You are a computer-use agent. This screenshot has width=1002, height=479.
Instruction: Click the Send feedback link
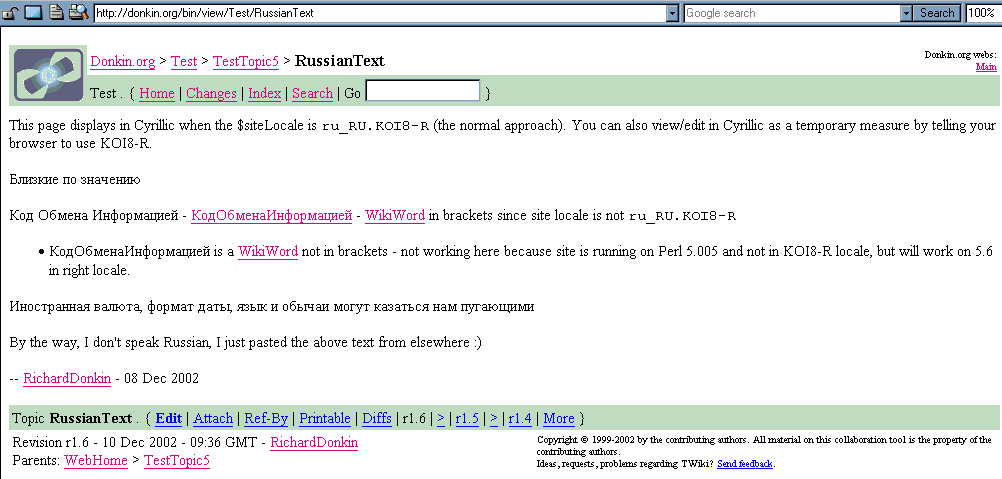745,464
